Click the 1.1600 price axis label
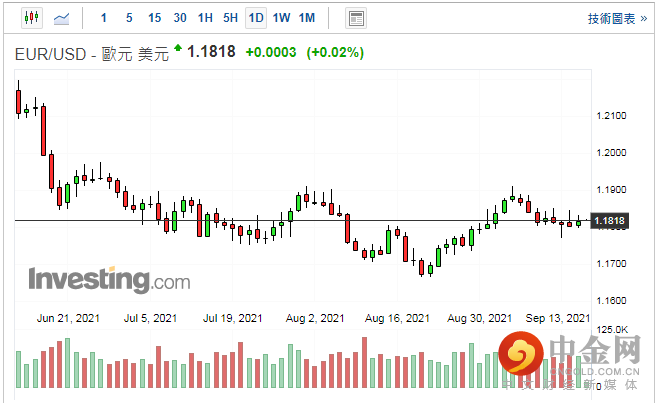 [x=611, y=301]
